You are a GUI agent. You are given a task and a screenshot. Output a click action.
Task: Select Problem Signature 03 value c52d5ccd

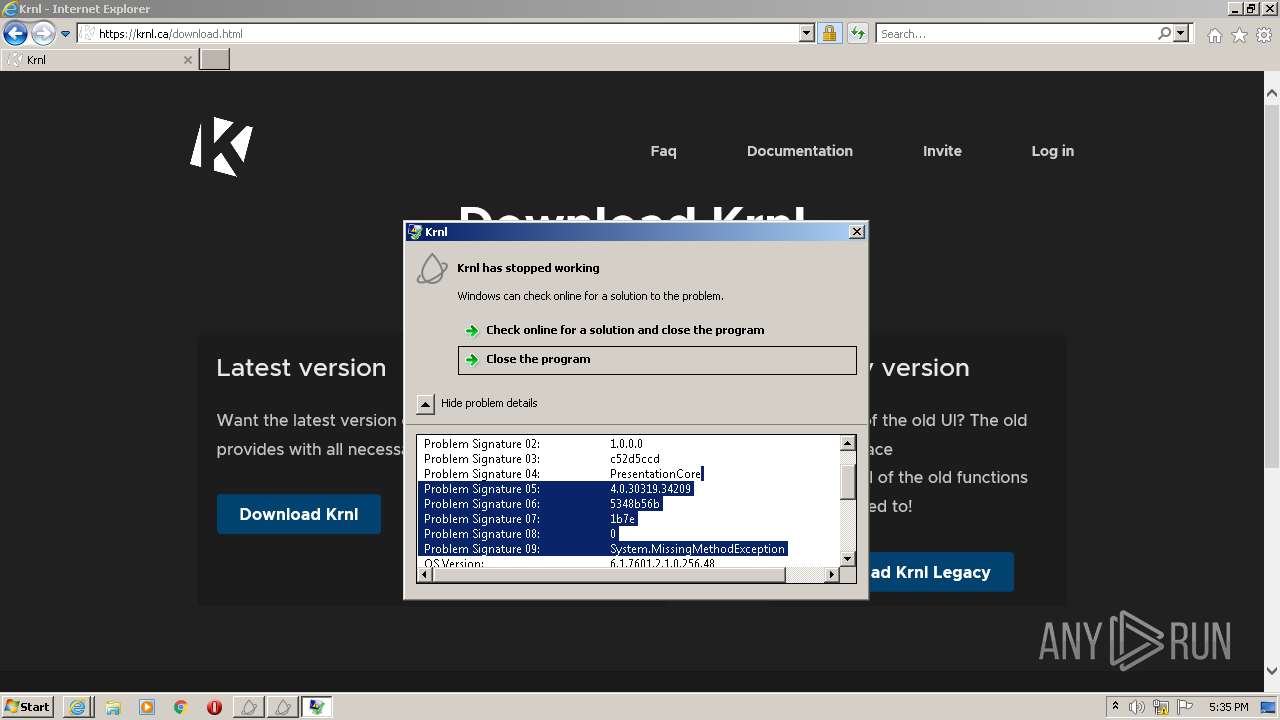[635, 459]
